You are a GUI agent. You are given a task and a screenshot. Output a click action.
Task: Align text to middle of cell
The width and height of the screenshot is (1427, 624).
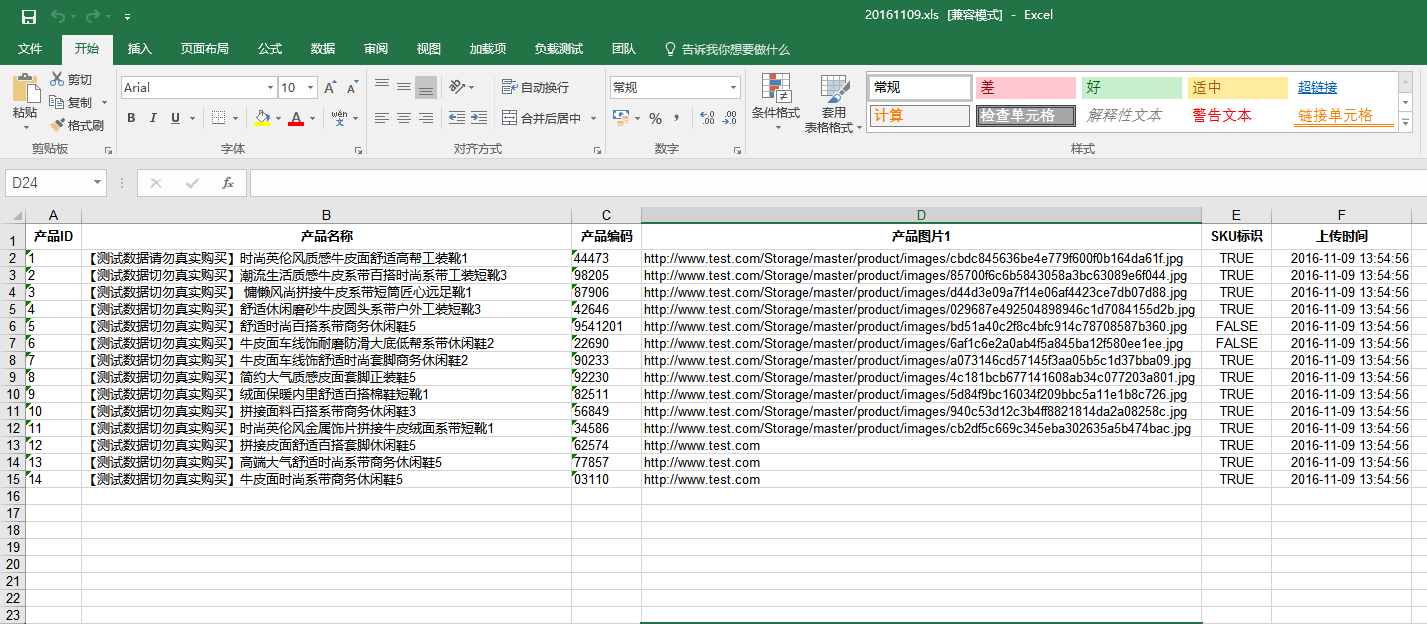click(x=404, y=87)
